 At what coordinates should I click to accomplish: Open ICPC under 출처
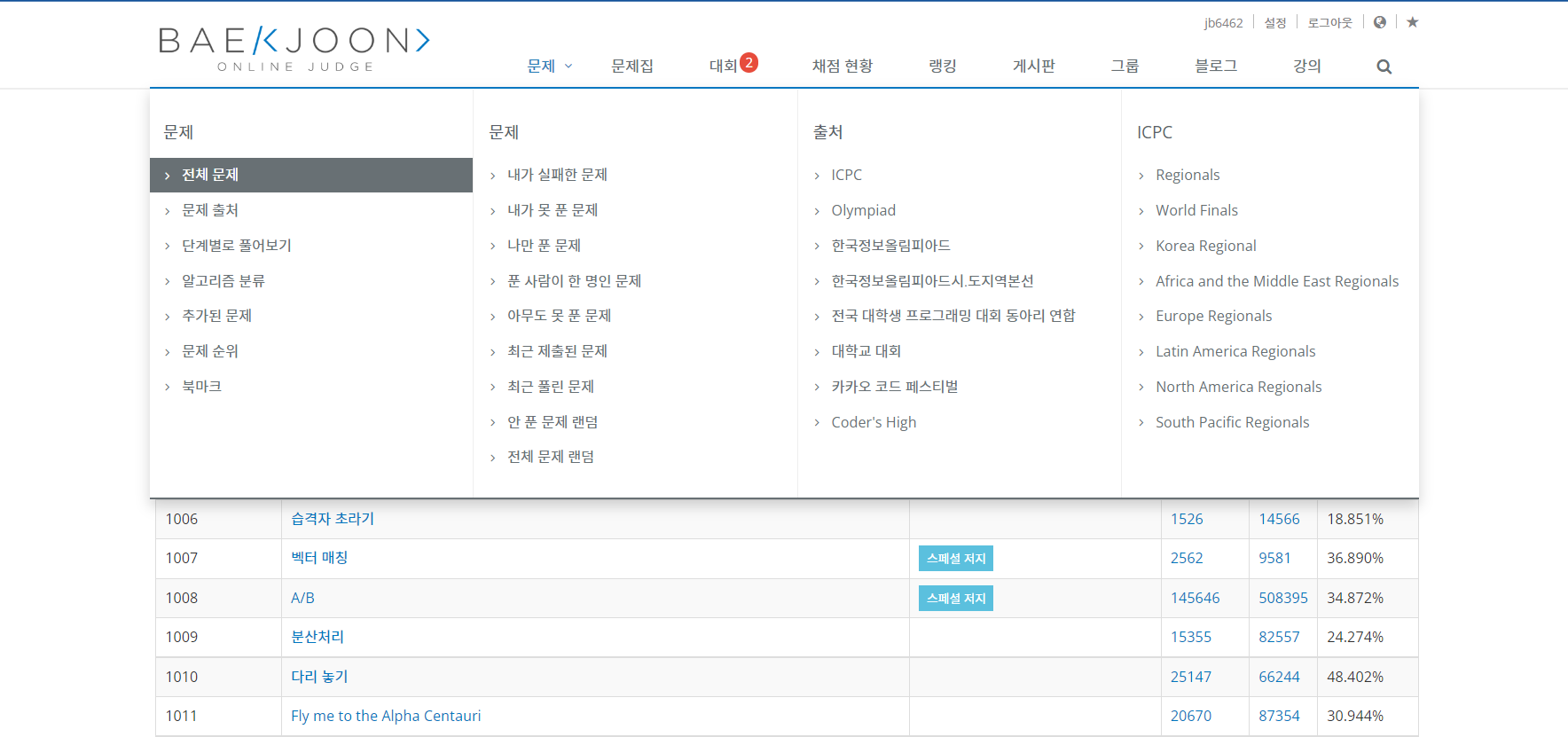pos(846,175)
